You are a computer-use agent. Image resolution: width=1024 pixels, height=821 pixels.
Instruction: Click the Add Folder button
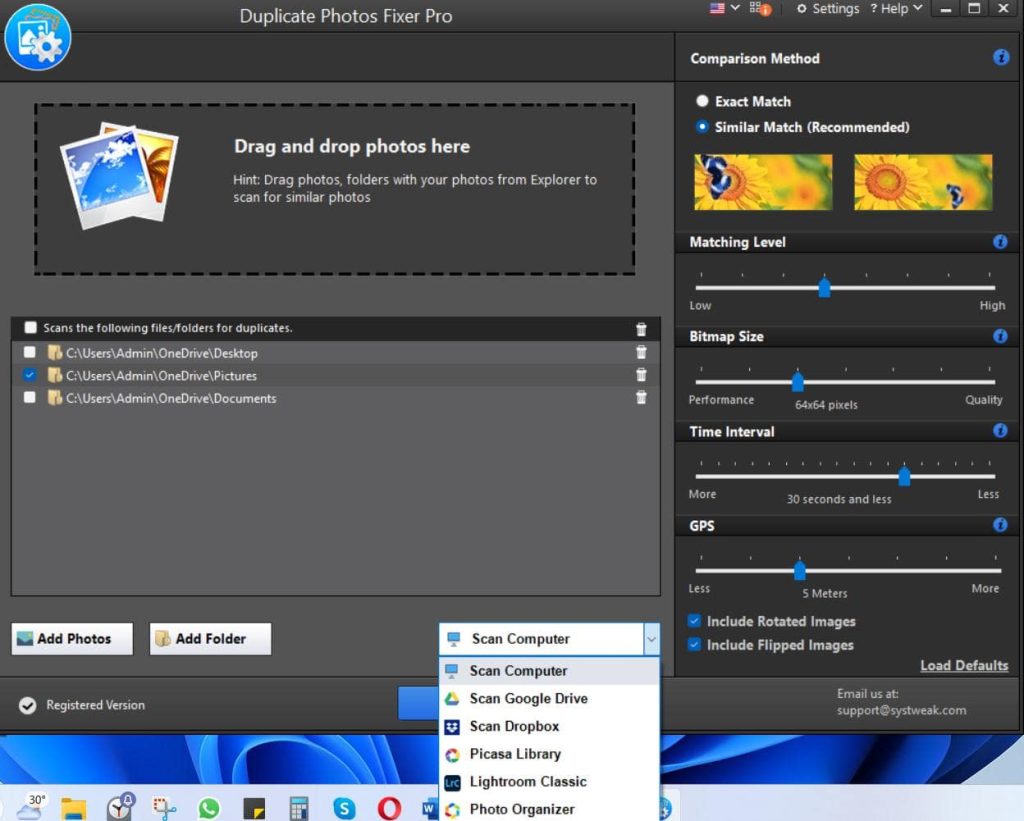tap(210, 639)
